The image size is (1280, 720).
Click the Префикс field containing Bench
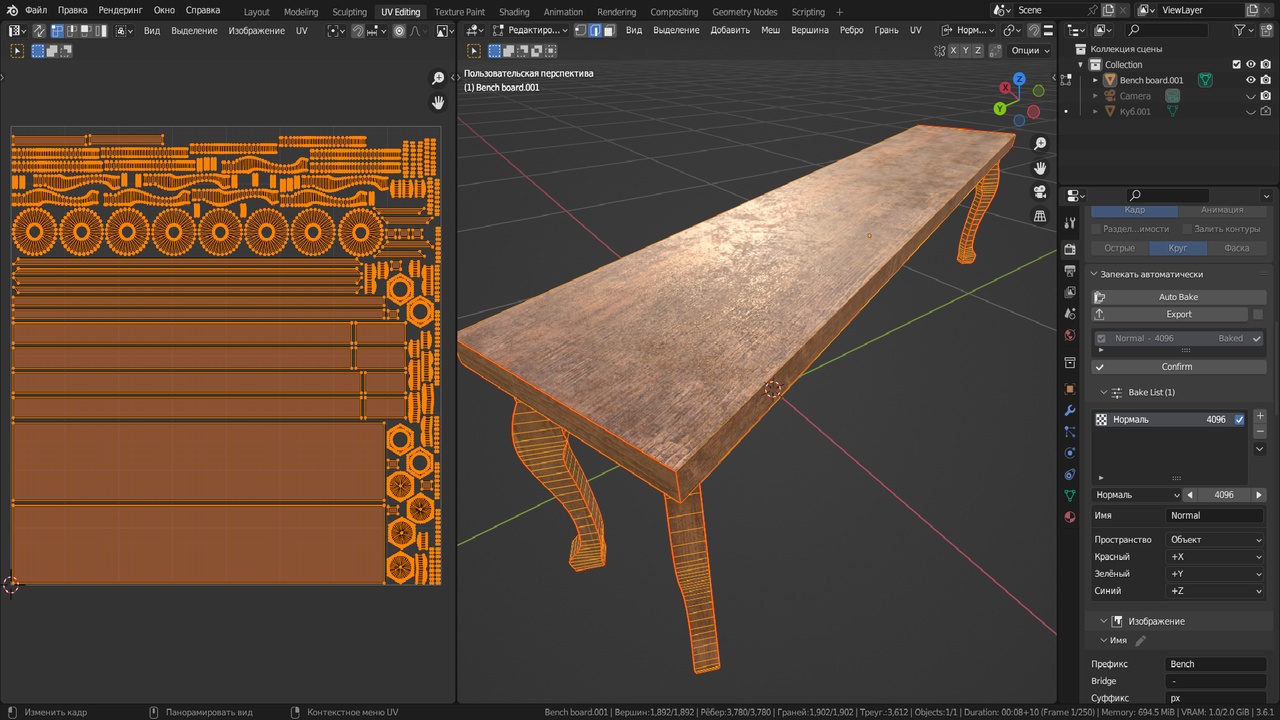1216,664
